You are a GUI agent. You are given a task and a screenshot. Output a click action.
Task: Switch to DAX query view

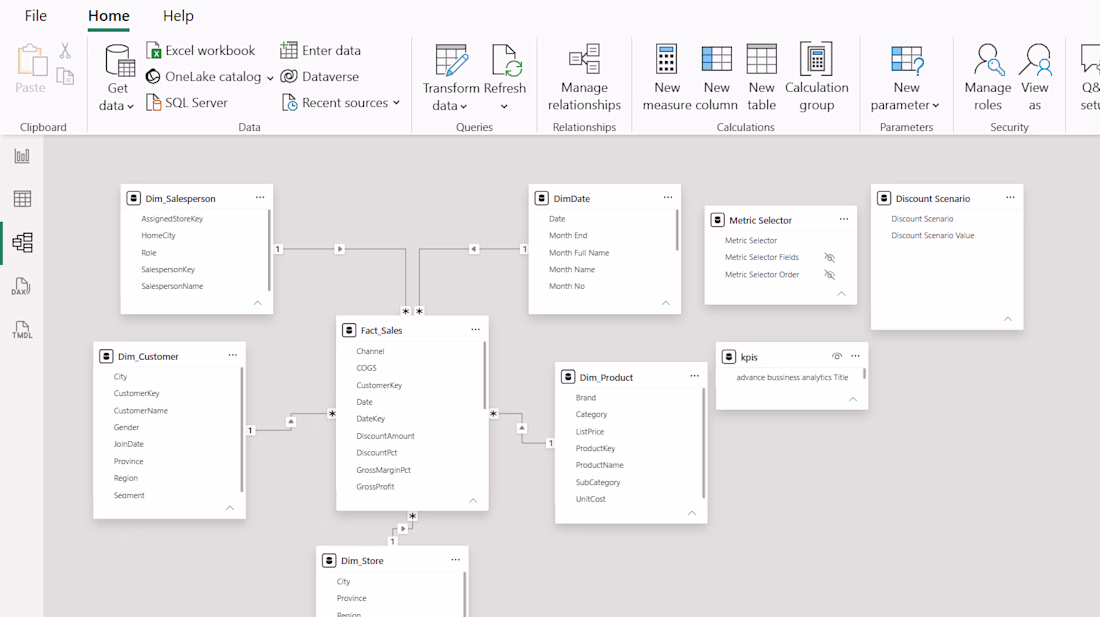coord(21,286)
